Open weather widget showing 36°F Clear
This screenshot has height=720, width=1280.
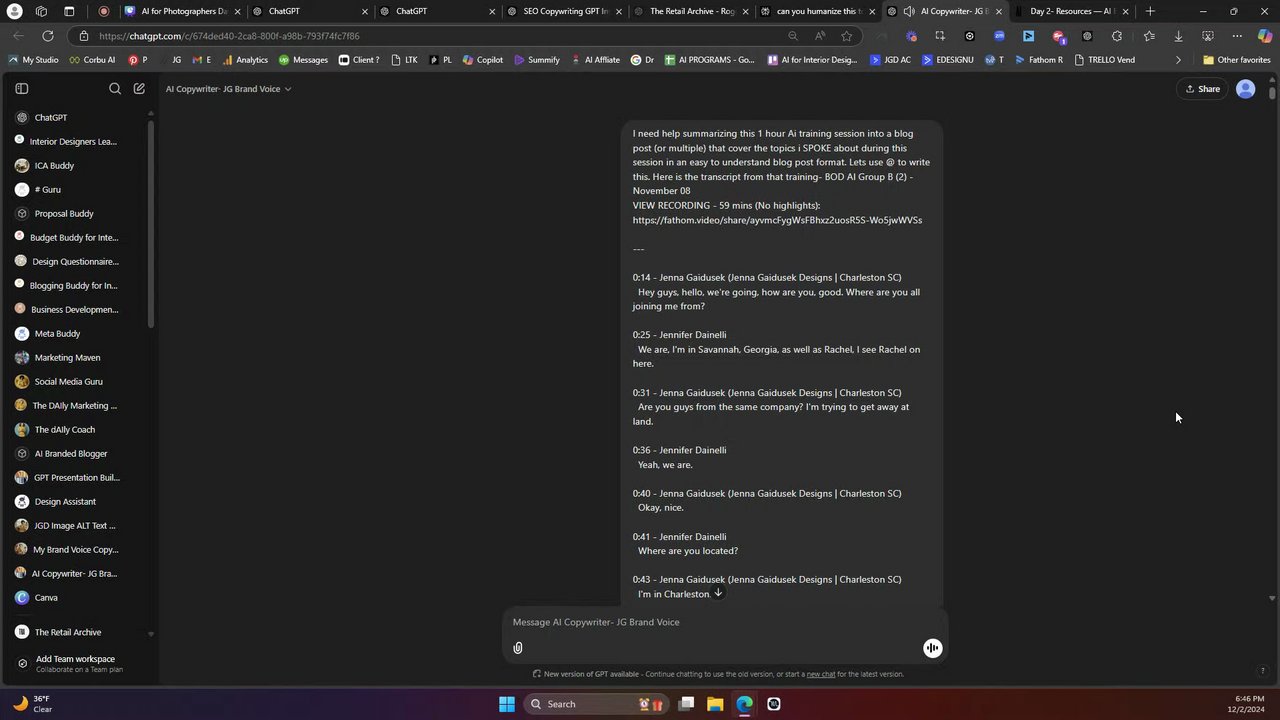tap(32, 704)
